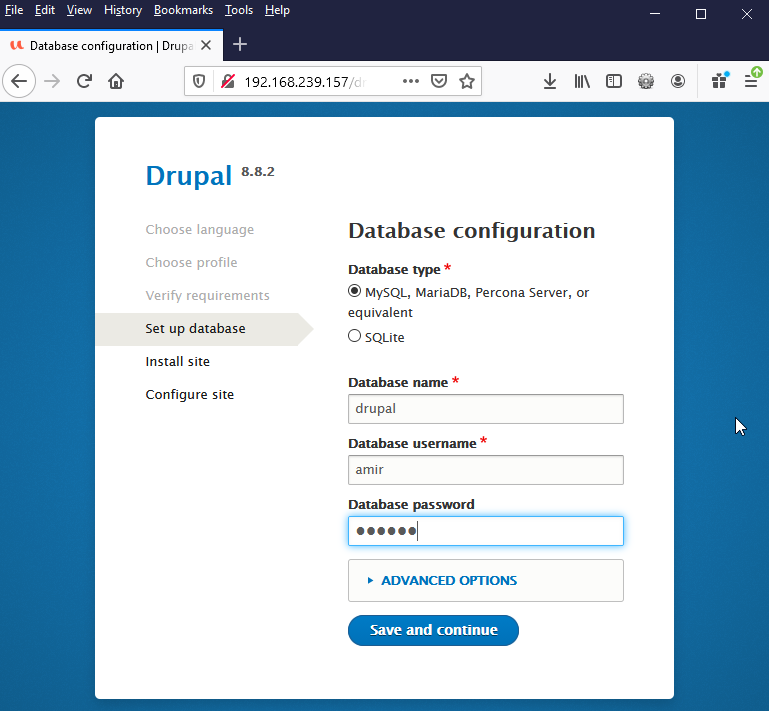The image size is (769, 711).
Task: Bookmark this page with the star icon
Action: 466,81
